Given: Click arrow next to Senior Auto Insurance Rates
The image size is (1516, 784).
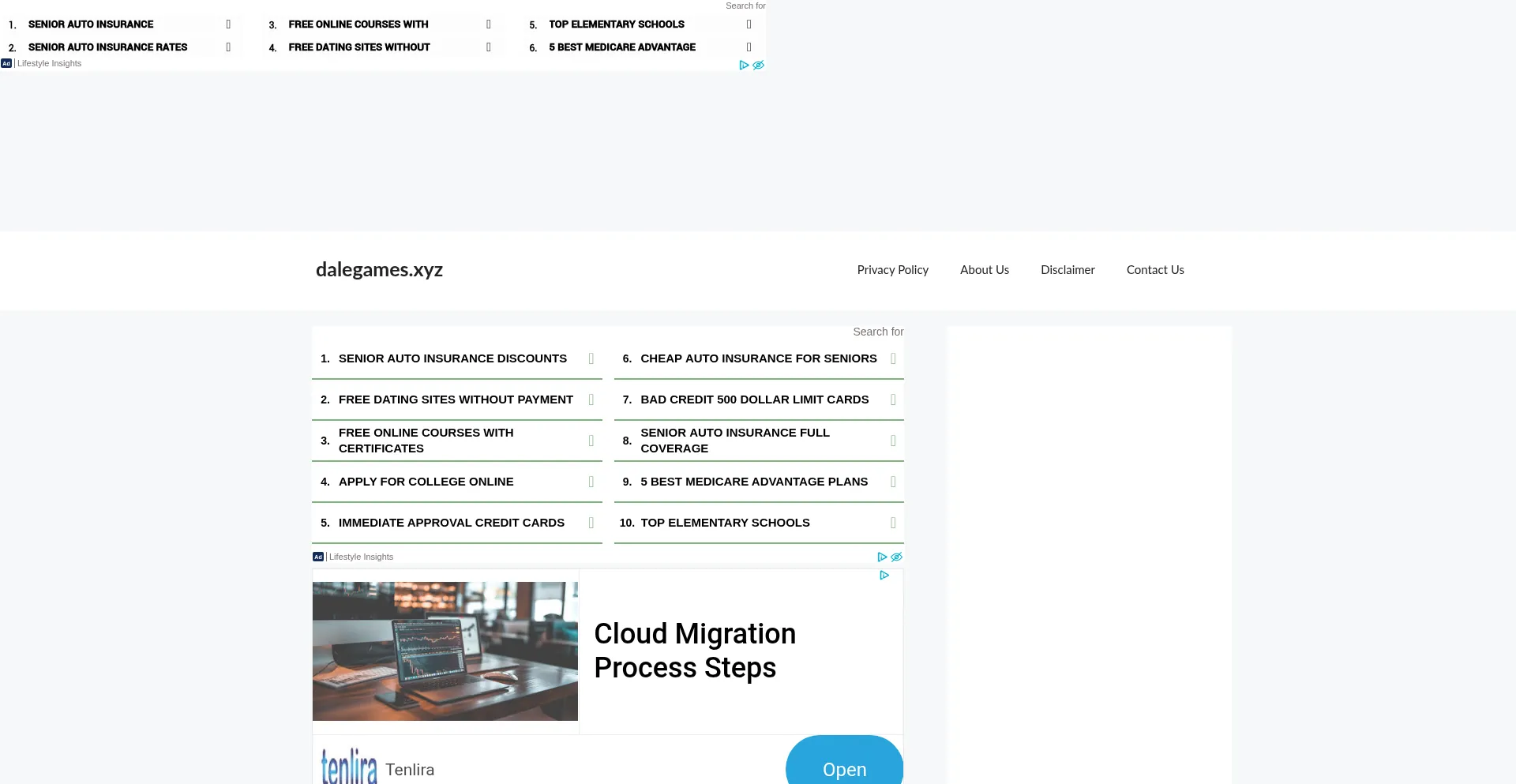Looking at the screenshot, I should [228, 47].
